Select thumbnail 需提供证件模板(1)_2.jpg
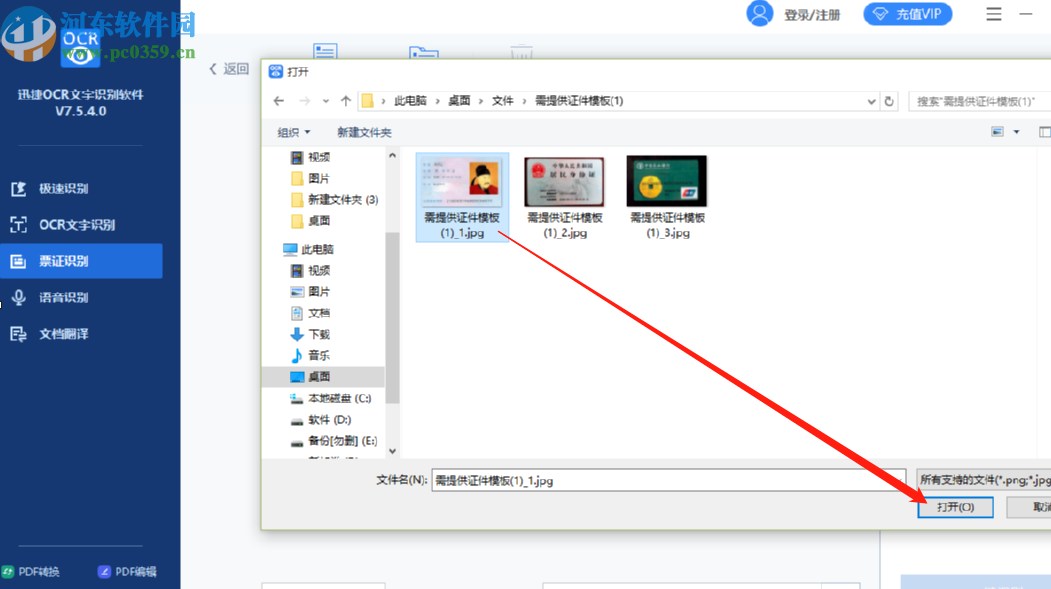Image resolution: width=1051 pixels, height=589 pixels. pos(563,181)
